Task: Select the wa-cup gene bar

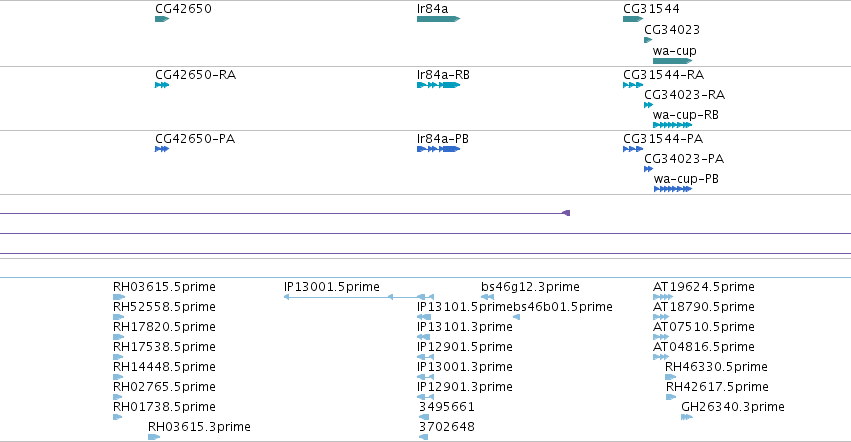Action: (672, 61)
